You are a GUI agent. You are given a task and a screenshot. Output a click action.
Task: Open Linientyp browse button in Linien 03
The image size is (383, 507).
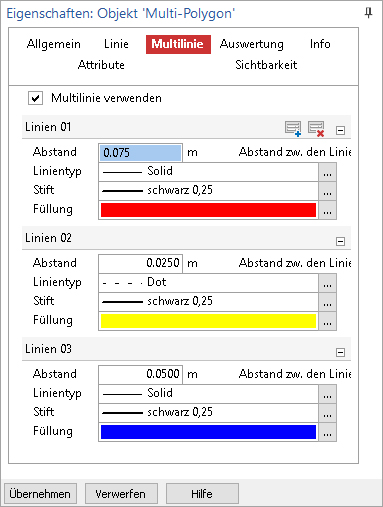327,394
